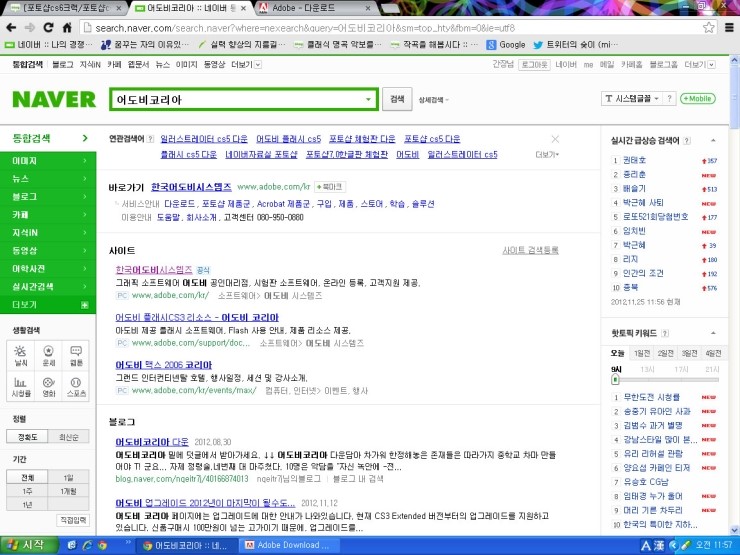Image resolution: width=740 pixels, height=555 pixels.
Task: Open 어도비 플래시CS3 리소스 result link
Action: pos(197,318)
